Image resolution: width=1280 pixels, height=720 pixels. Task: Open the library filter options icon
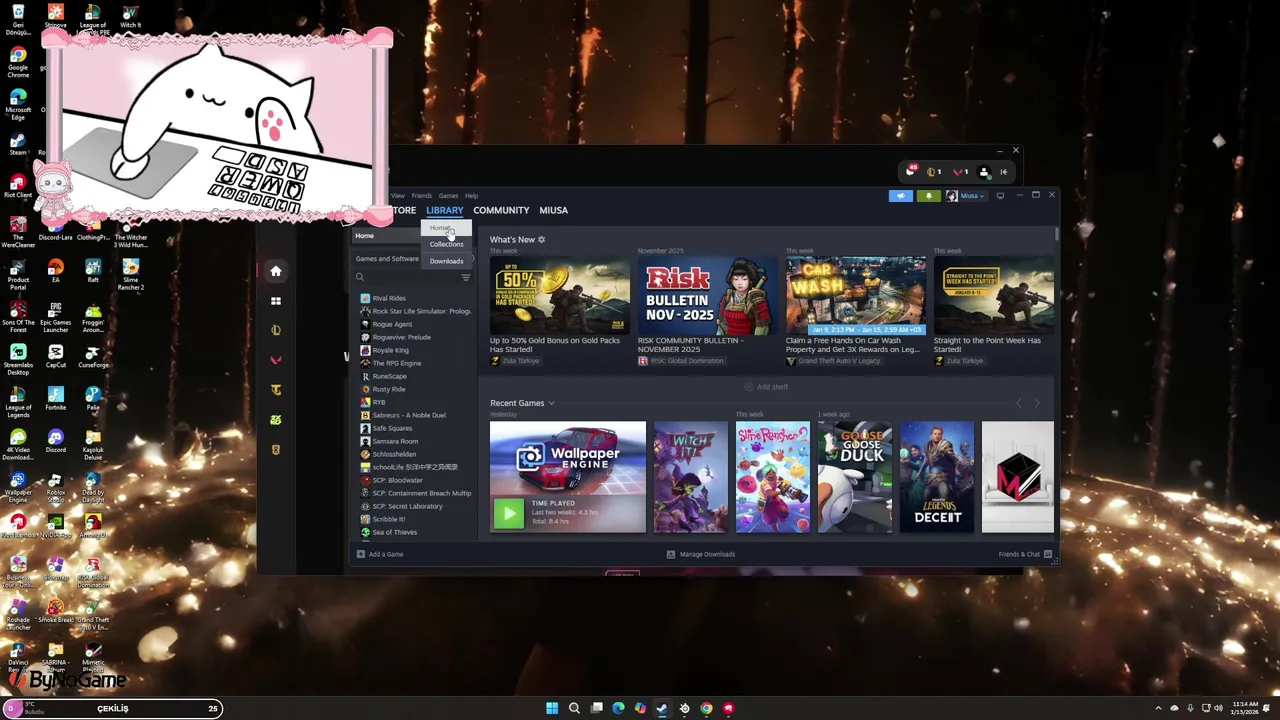(465, 277)
